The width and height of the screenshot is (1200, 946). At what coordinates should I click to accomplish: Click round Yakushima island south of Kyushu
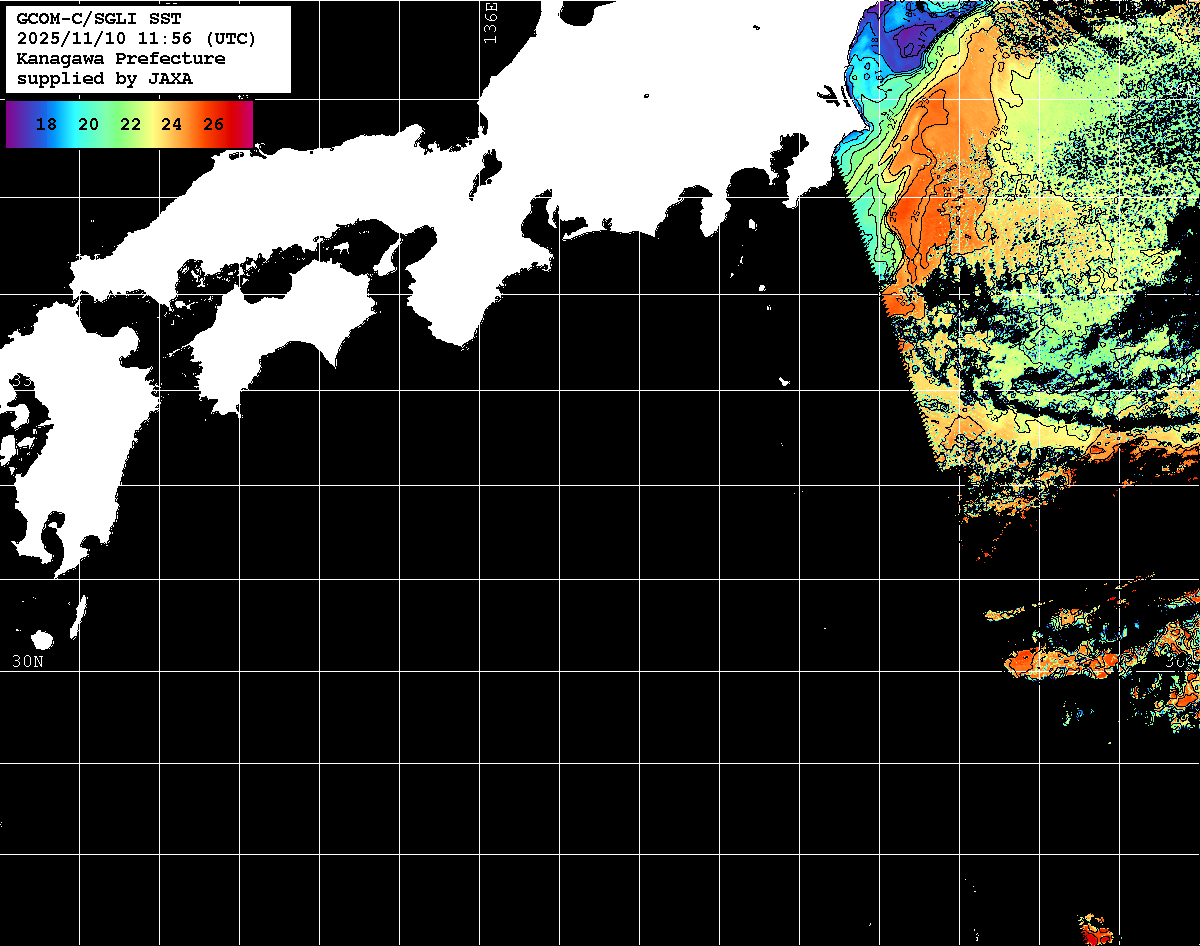[42, 640]
